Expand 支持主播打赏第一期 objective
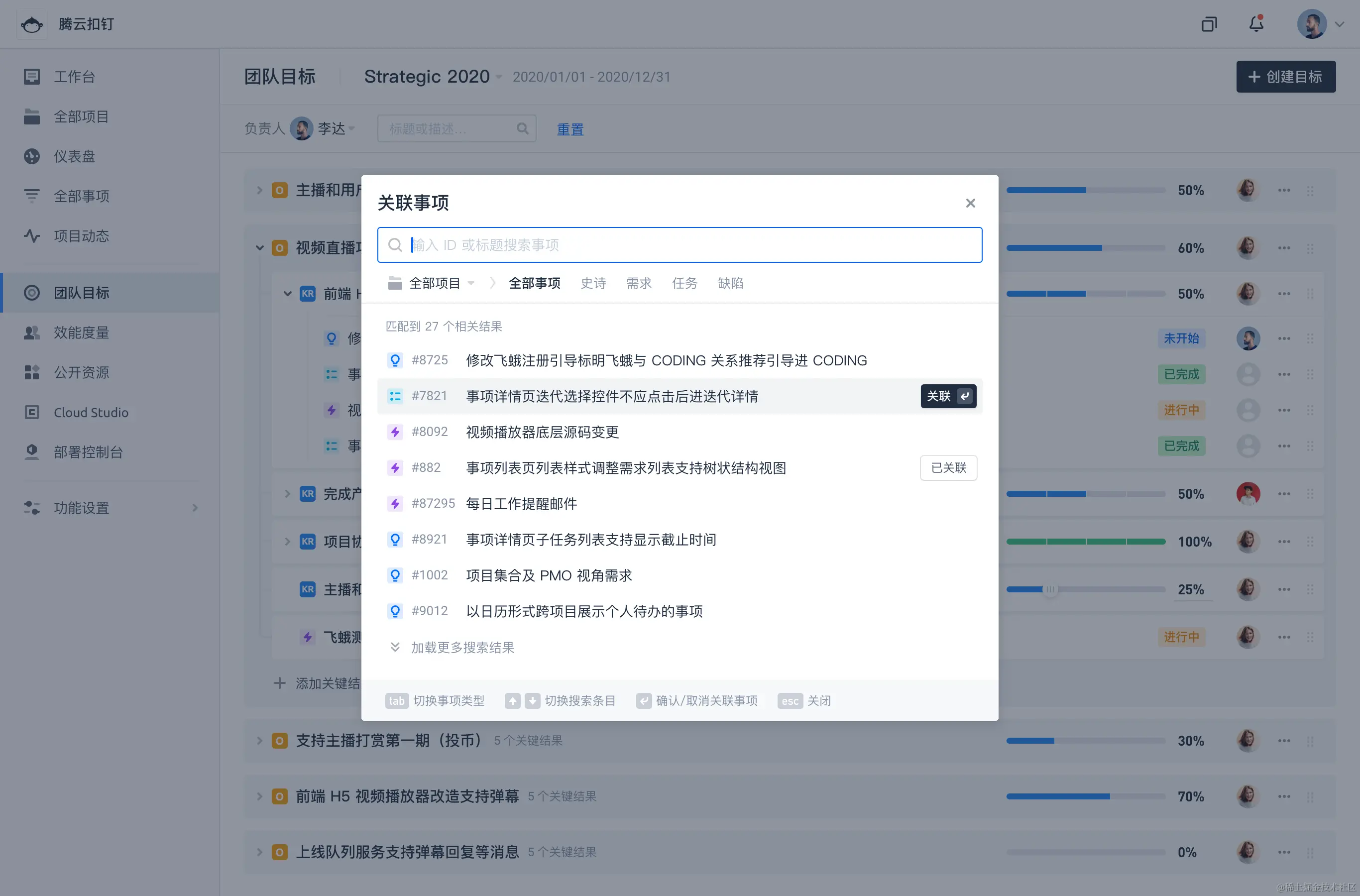Screen dimensions: 1360x896 (259, 741)
